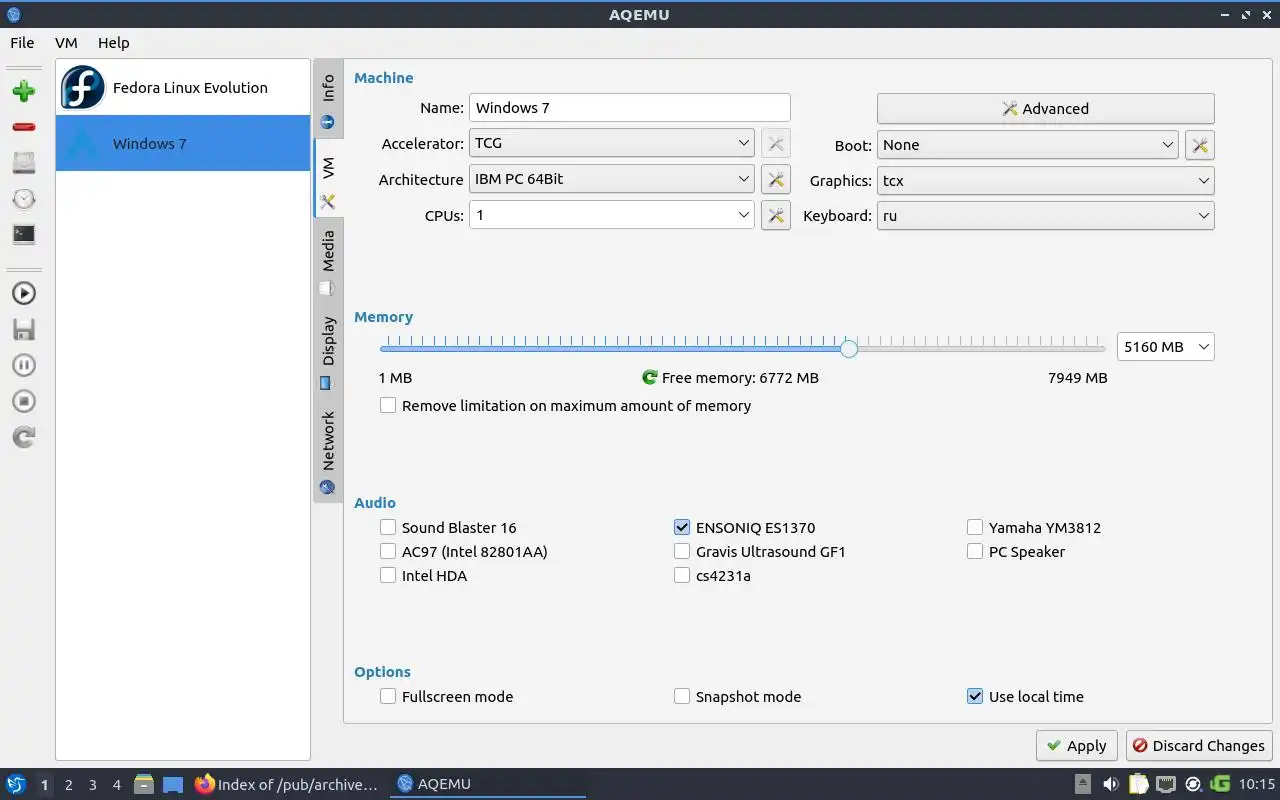The width and height of the screenshot is (1280, 800).
Task: Click the AQEMU taskbar window button
Action: pyautogui.click(x=486, y=784)
